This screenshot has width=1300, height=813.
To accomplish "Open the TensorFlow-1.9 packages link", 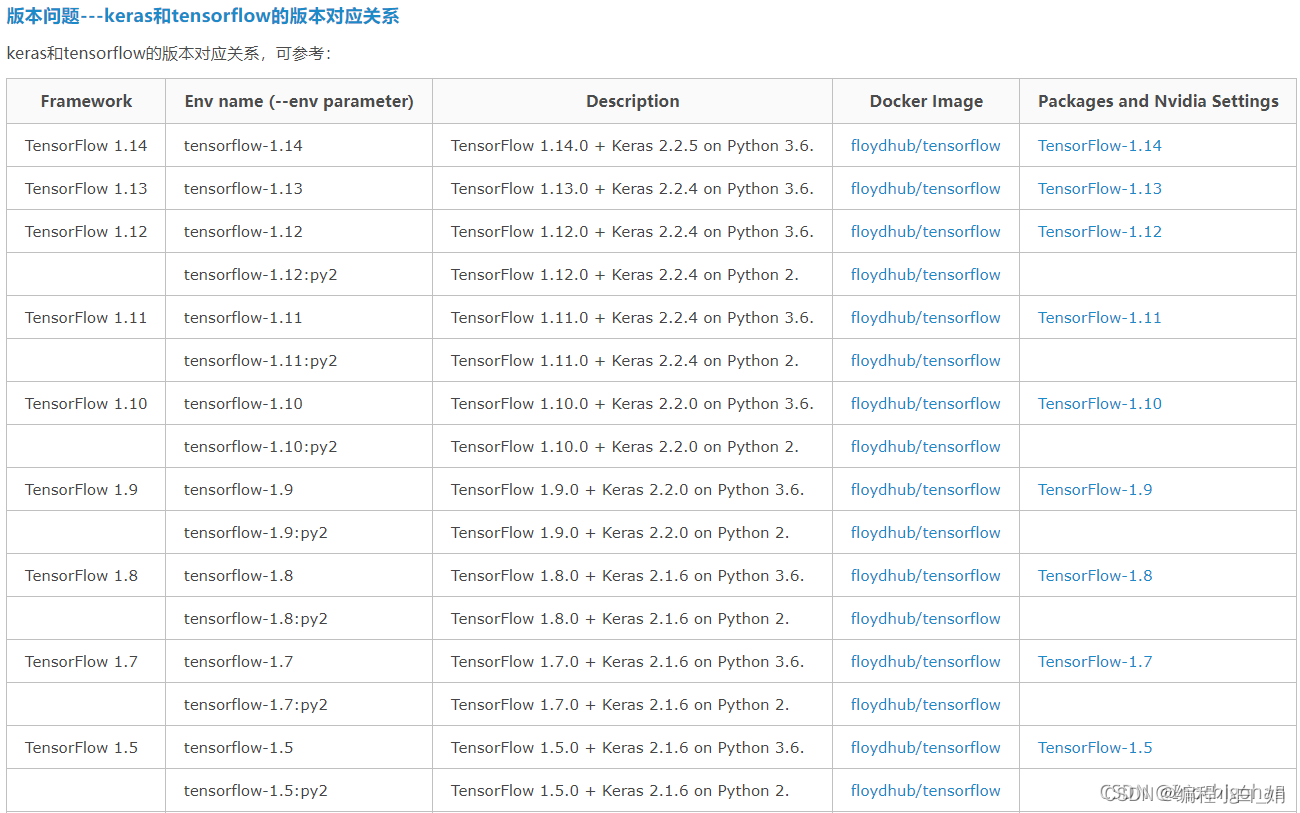I will (1095, 490).
